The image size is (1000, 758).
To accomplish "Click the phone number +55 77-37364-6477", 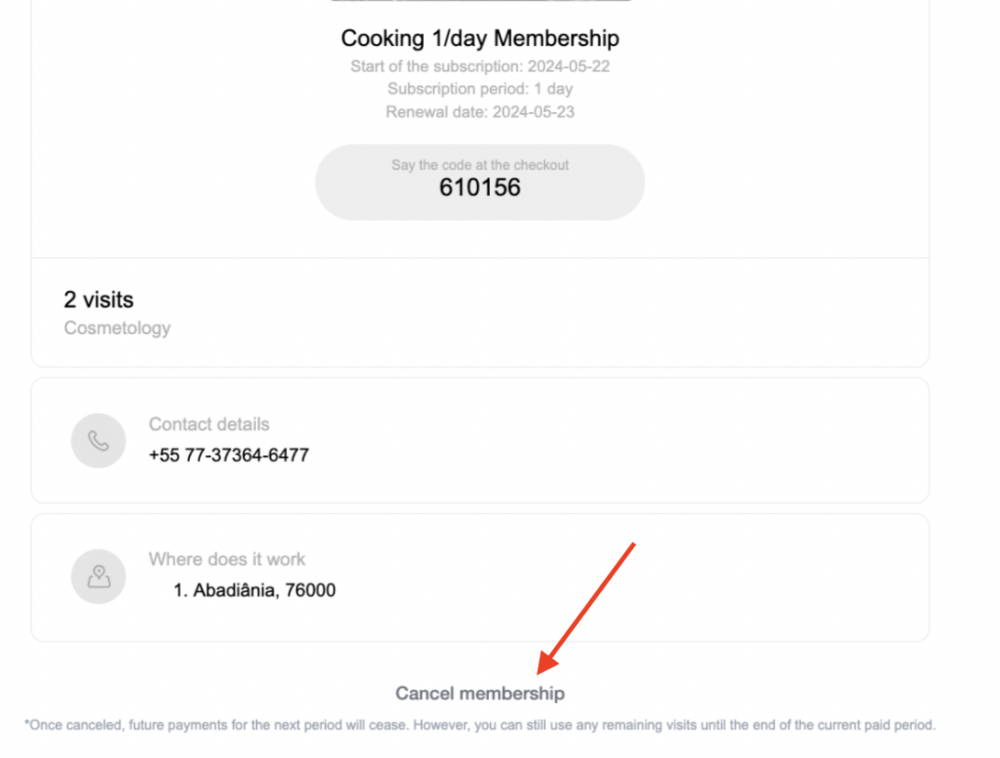I will pyautogui.click(x=229, y=455).
